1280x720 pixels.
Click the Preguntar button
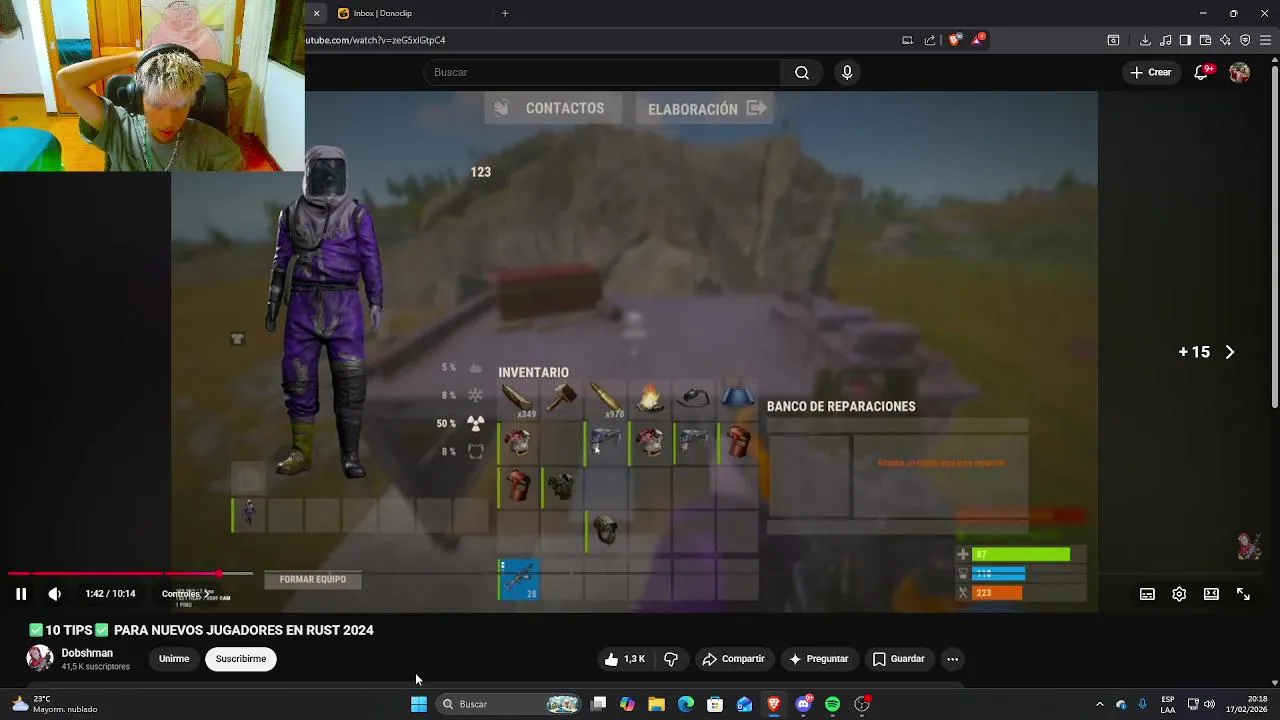tap(818, 659)
